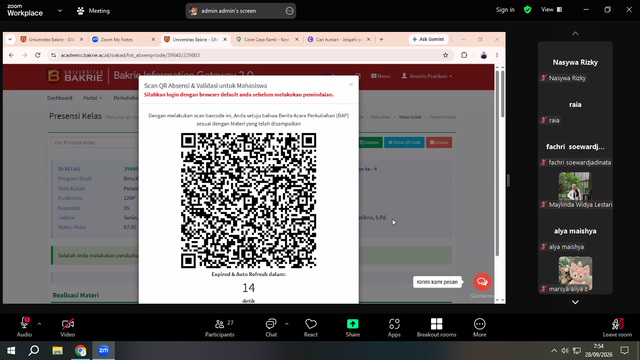Select Nasywa Rizky participant tile
The height and width of the screenshot is (360, 640).
[x=575, y=62]
